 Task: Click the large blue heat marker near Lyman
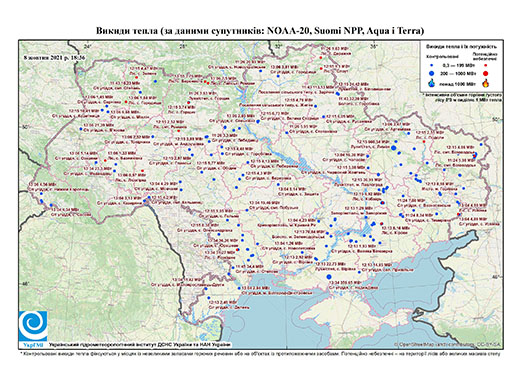(x=394, y=148)
